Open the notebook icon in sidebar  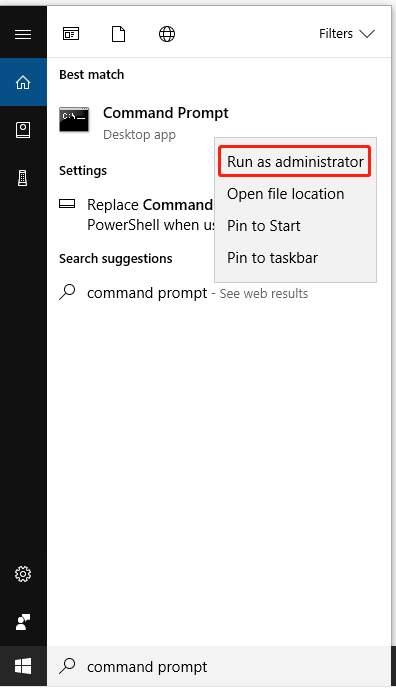coord(23,130)
